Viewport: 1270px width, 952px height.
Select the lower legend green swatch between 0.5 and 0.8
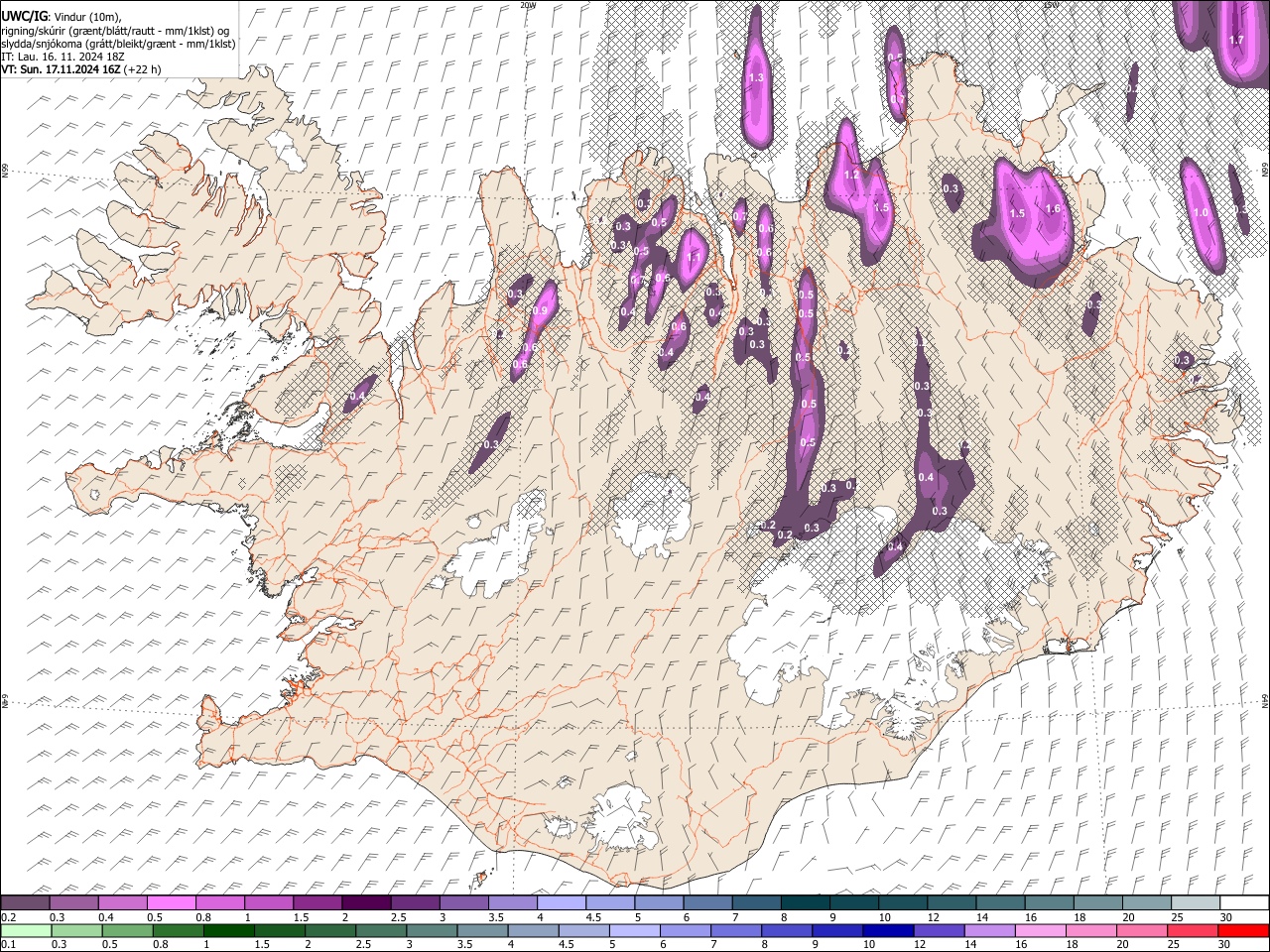pyautogui.click(x=127, y=930)
